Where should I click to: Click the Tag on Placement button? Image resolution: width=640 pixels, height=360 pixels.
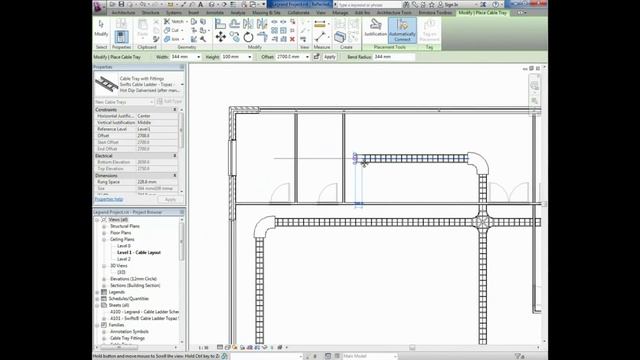(429, 30)
